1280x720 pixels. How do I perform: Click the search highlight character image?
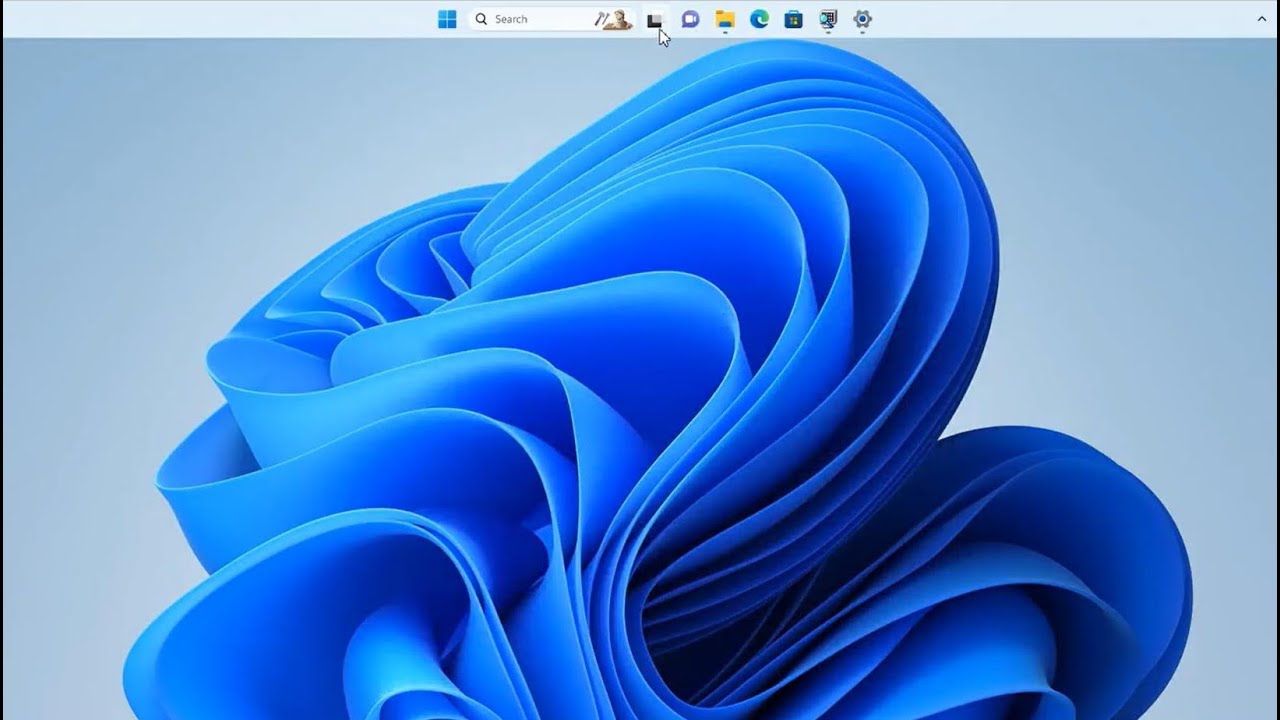615,19
